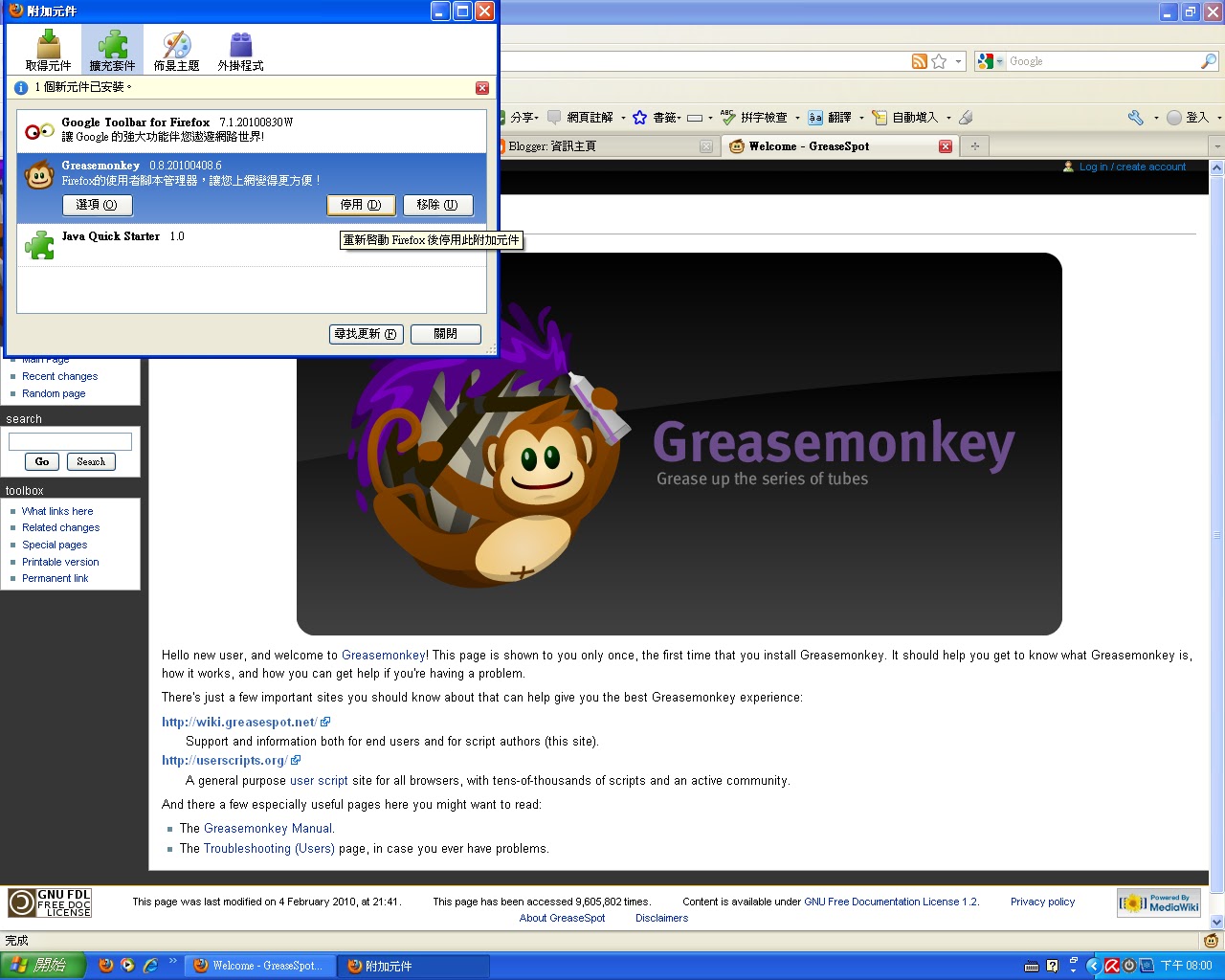This screenshot has width=1225, height=980.
Task: Expand the arrow beside the toolbar rectangle icon
Action: (x=710, y=119)
